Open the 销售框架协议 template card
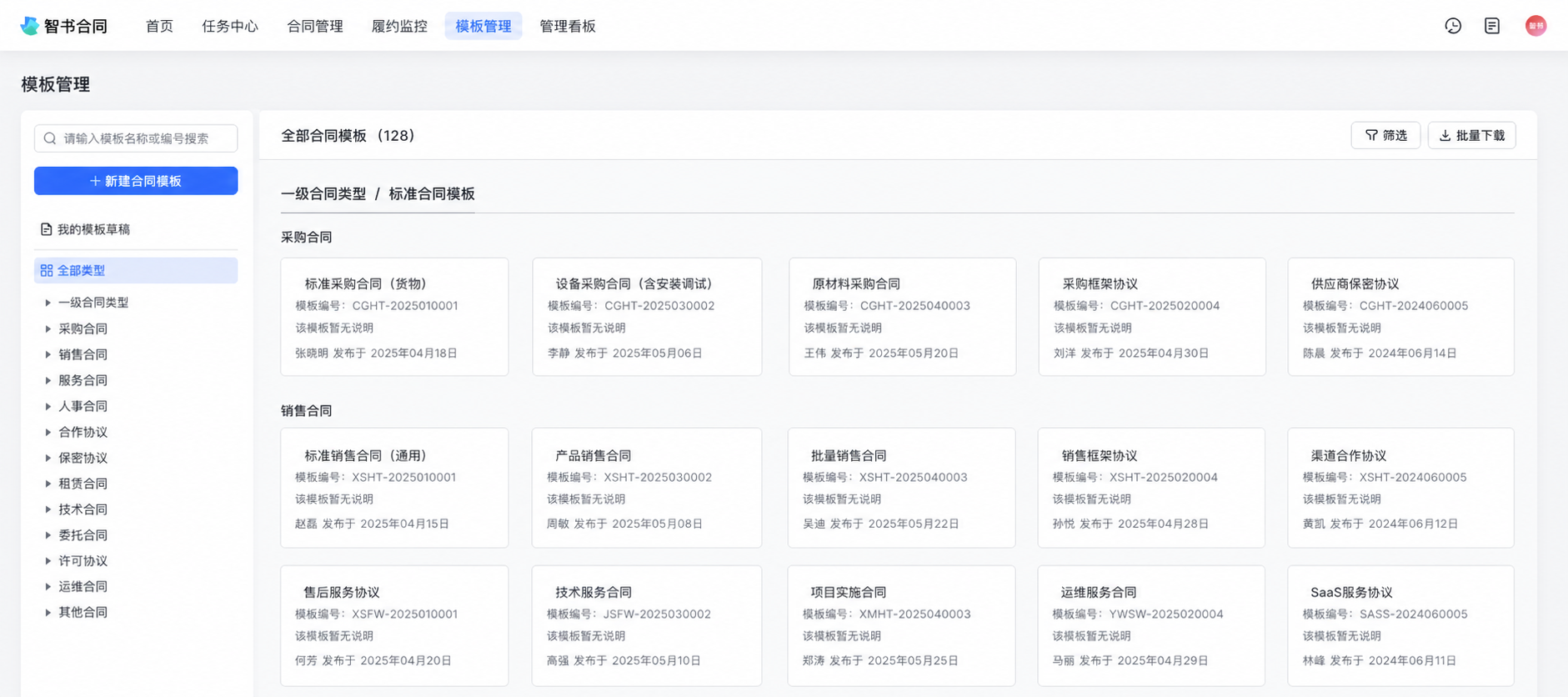The height and width of the screenshot is (697, 1568). (x=1151, y=488)
